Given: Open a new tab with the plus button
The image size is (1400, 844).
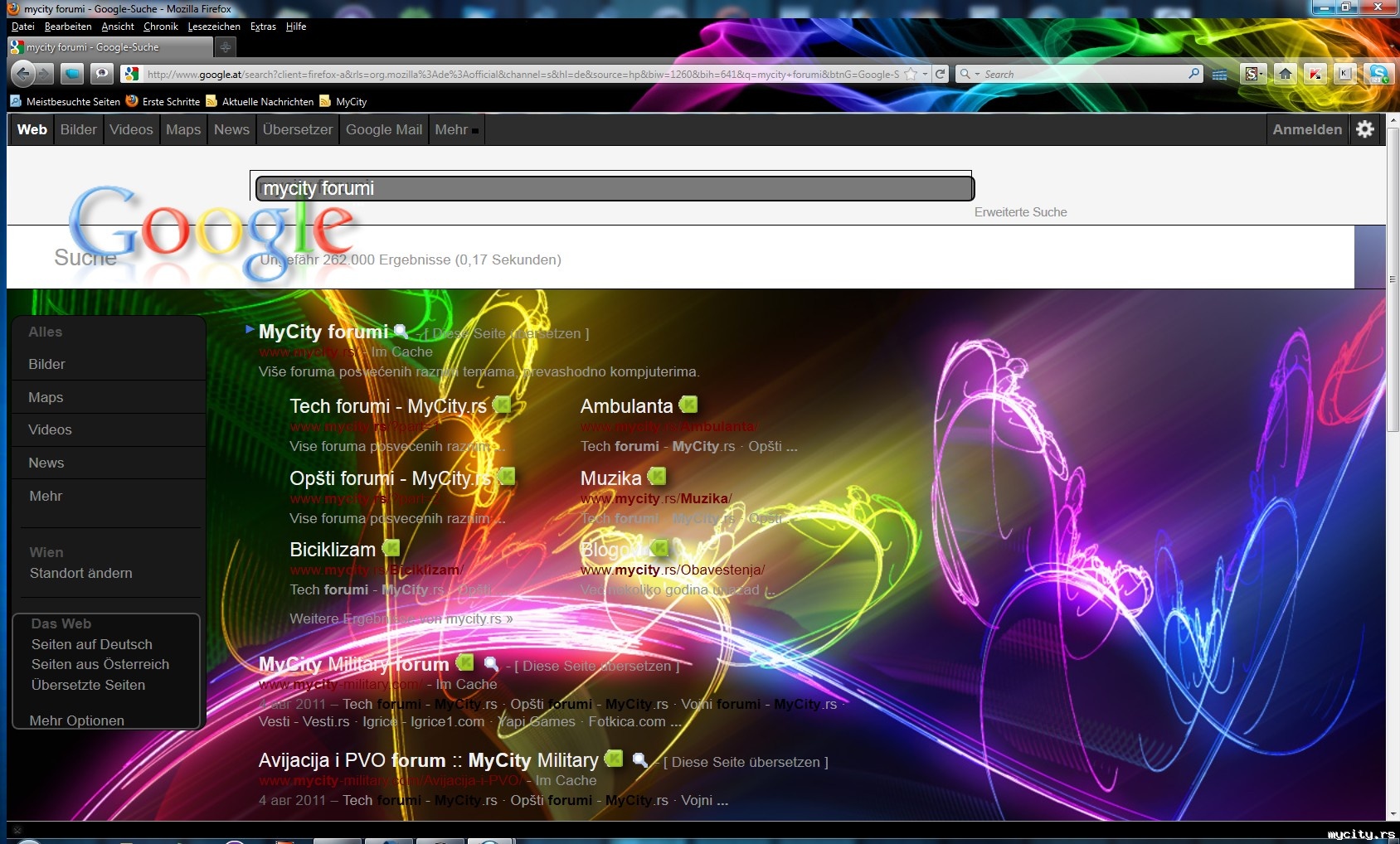Looking at the screenshot, I should (x=225, y=47).
